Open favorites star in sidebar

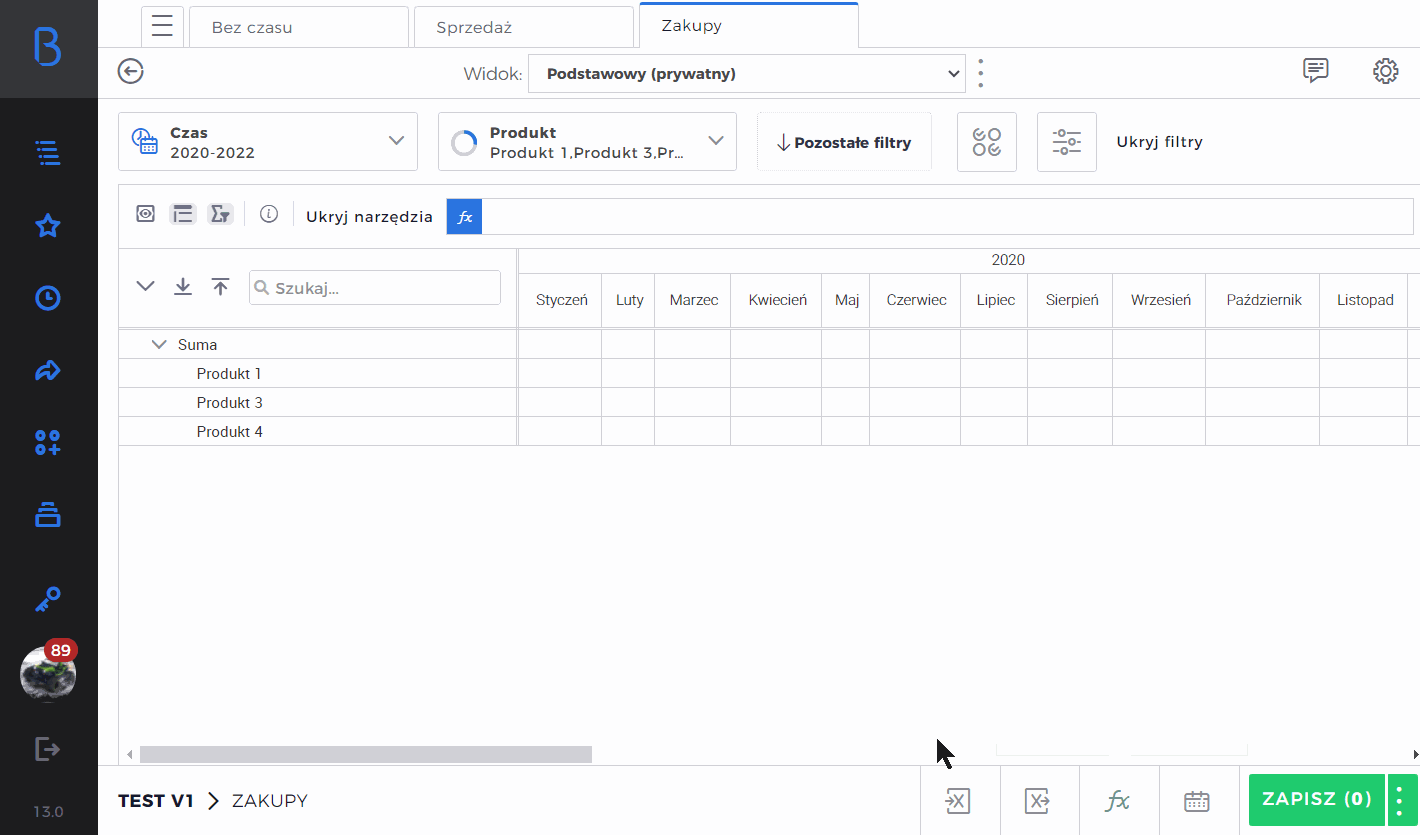[x=48, y=226]
